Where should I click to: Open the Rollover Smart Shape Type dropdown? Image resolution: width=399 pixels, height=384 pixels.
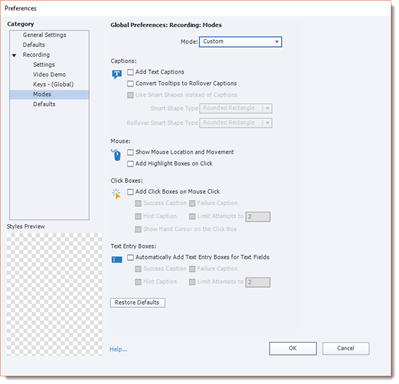click(x=236, y=123)
